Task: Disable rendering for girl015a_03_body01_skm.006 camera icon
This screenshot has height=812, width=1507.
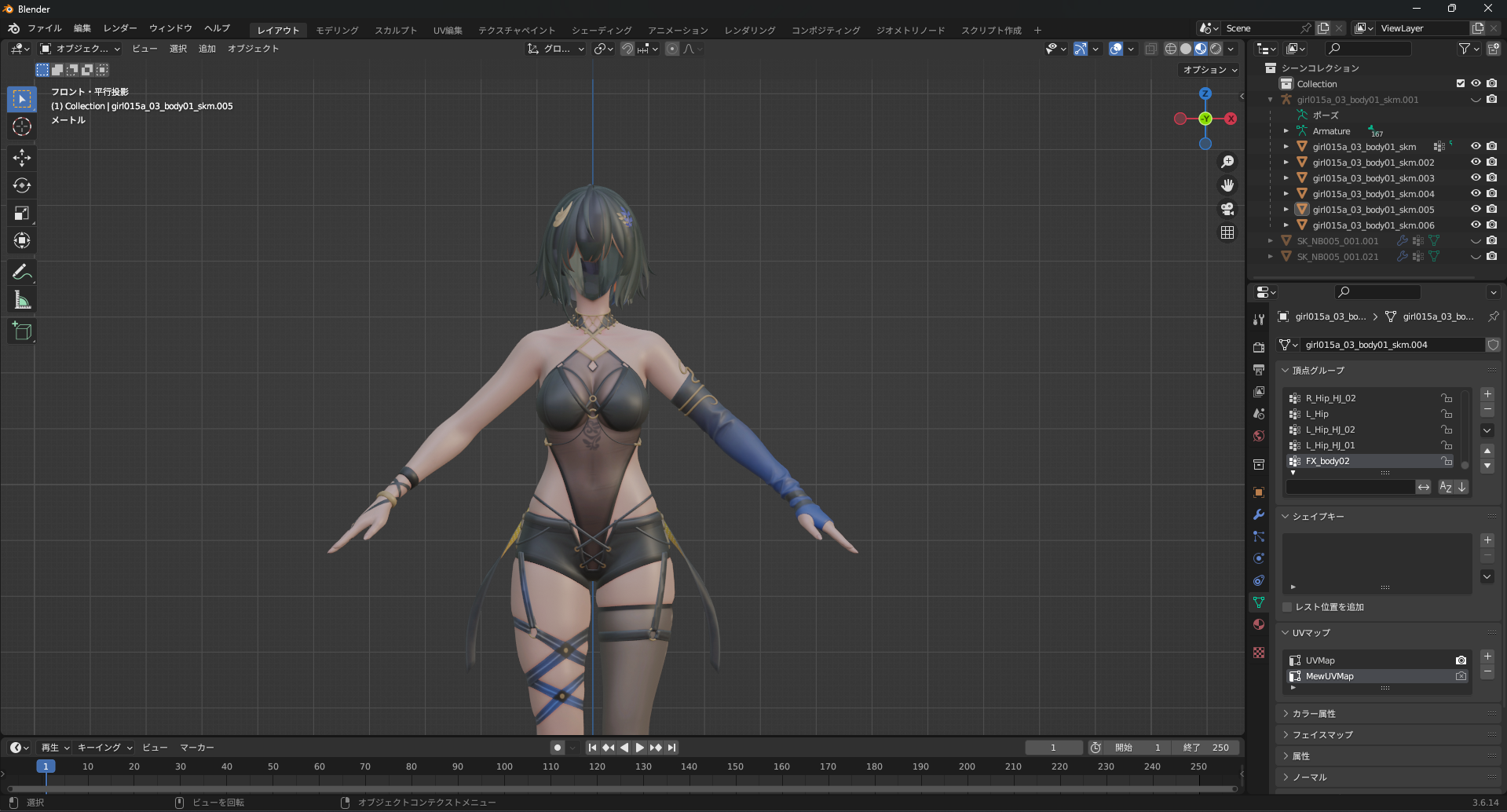Action: point(1491,225)
